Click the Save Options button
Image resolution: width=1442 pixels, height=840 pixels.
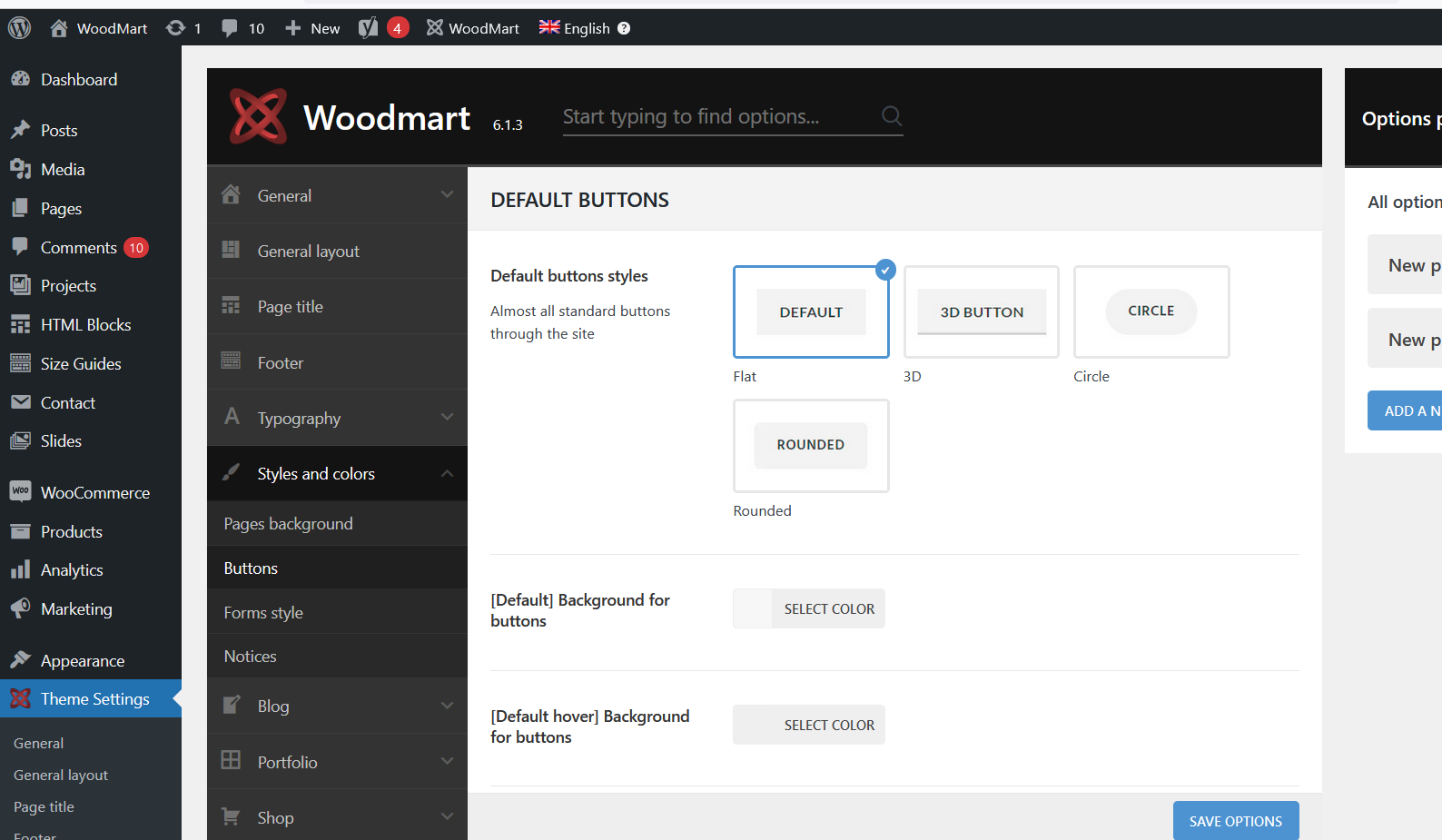point(1236,821)
